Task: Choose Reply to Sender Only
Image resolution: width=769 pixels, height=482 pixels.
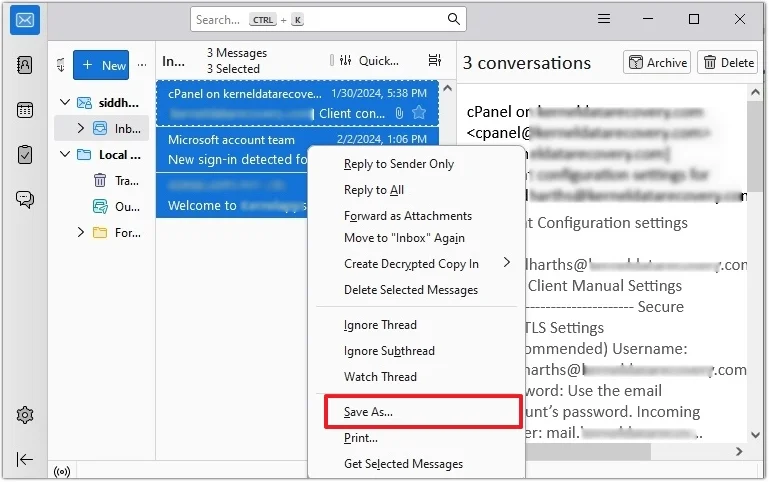Action: tap(399, 164)
